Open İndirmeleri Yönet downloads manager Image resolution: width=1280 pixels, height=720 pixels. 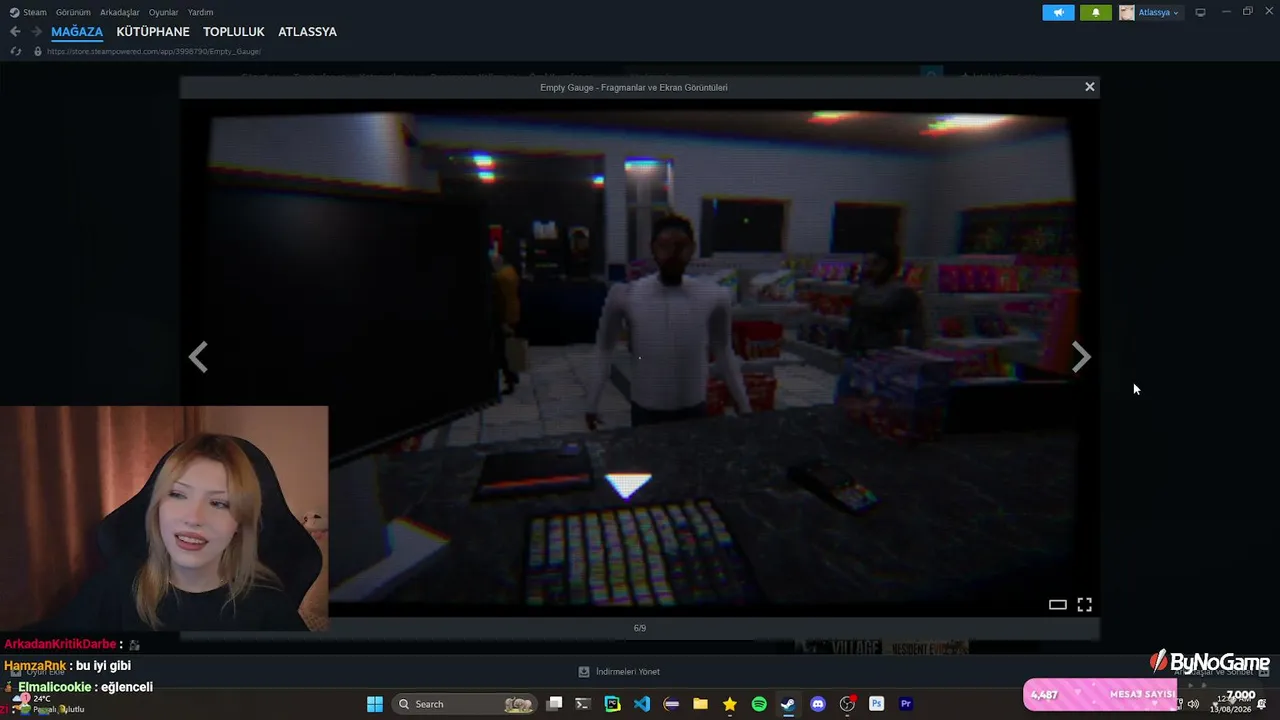pos(619,672)
